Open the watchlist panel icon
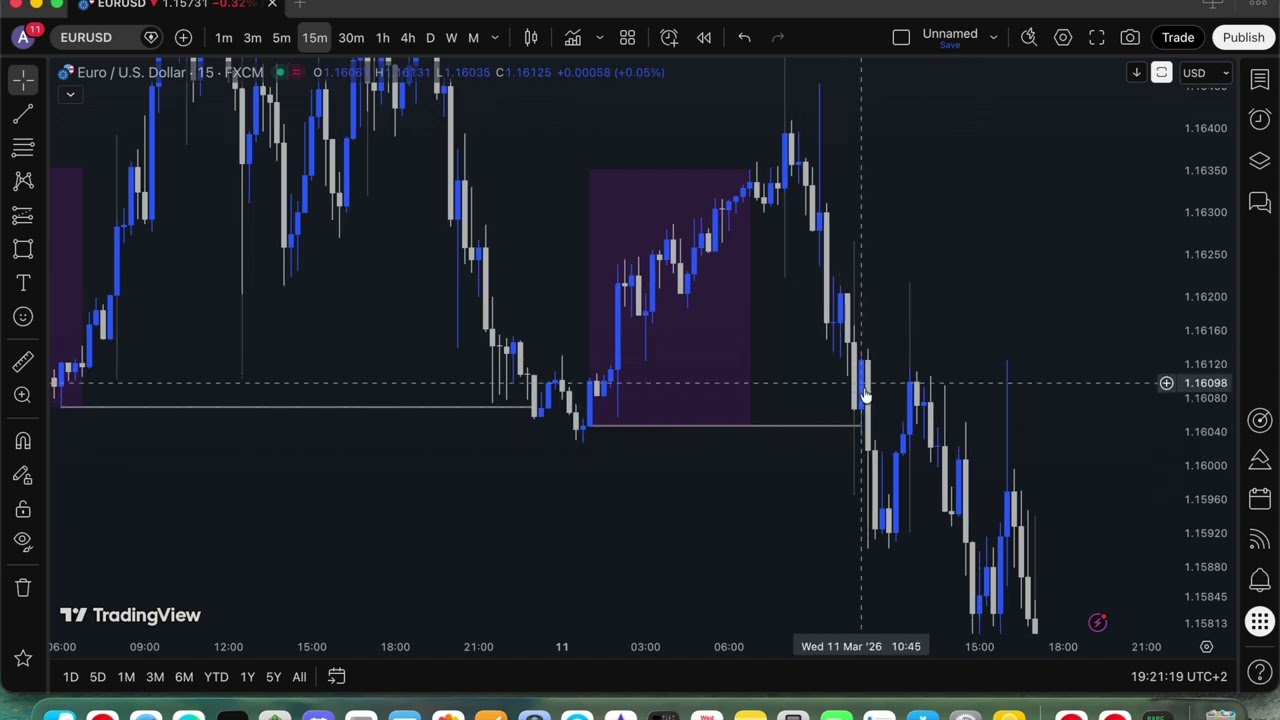The height and width of the screenshot is (720, 1280). coord(1260,80)
